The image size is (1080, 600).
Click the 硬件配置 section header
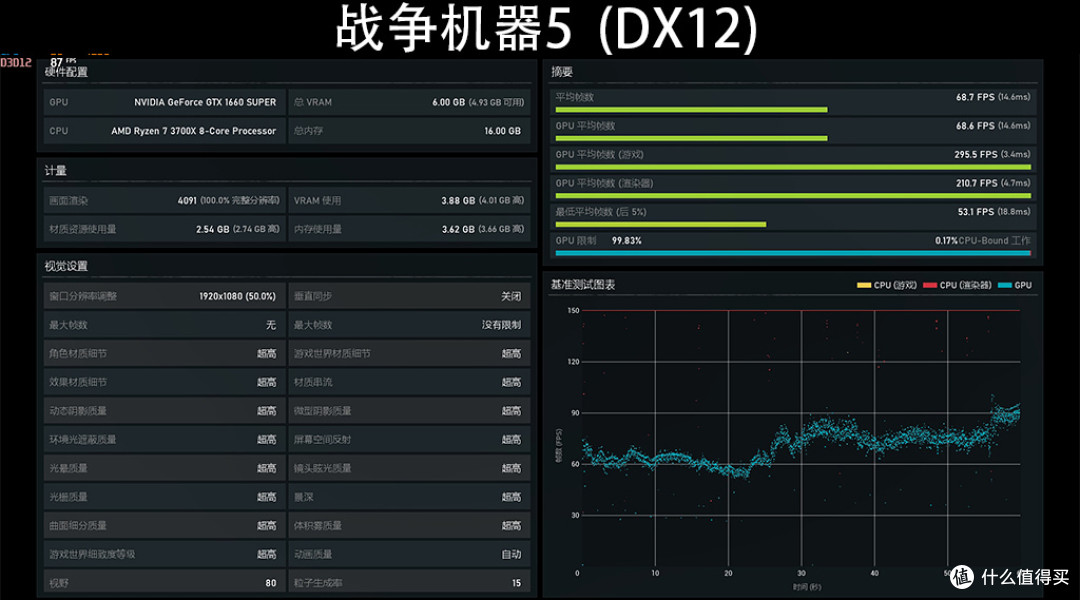click(66, 72)
